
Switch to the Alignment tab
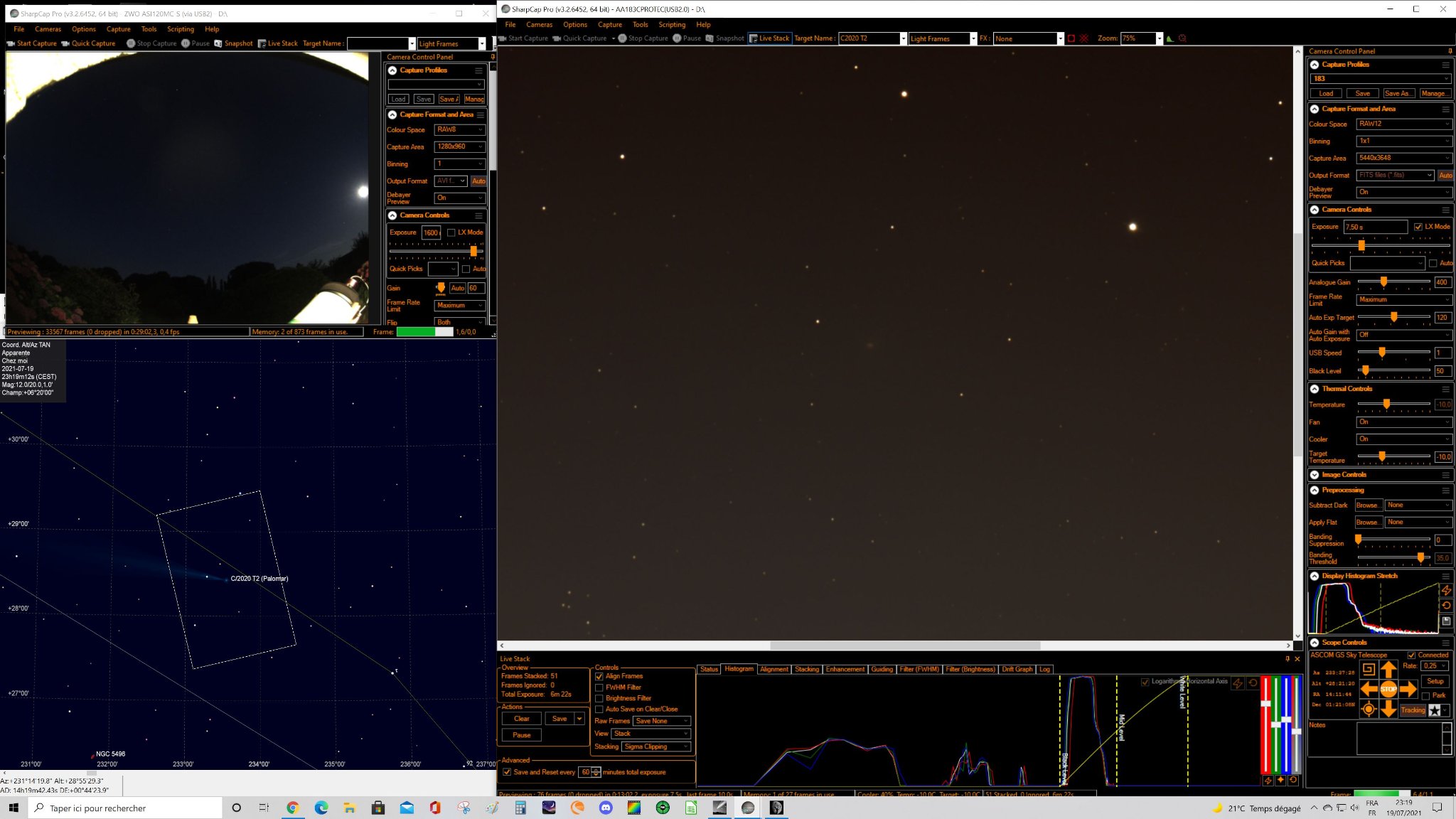tap(773, 669)
